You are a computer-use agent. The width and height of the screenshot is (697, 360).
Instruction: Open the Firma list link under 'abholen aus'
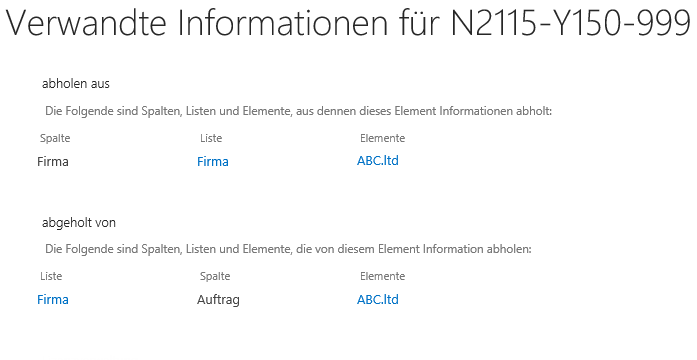point(212,161)
